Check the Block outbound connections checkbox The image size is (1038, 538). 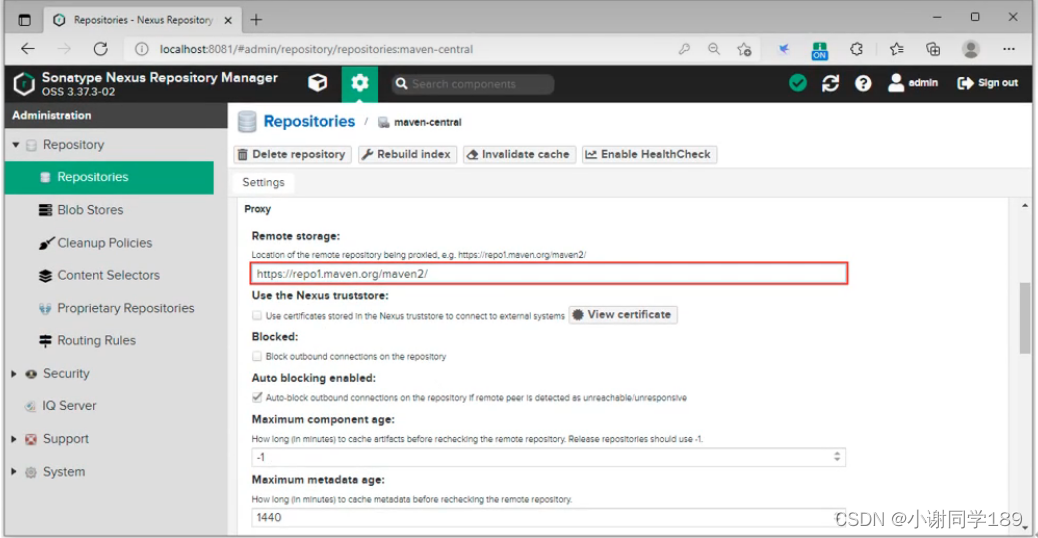pyautogui.click(x=257, y=356)
